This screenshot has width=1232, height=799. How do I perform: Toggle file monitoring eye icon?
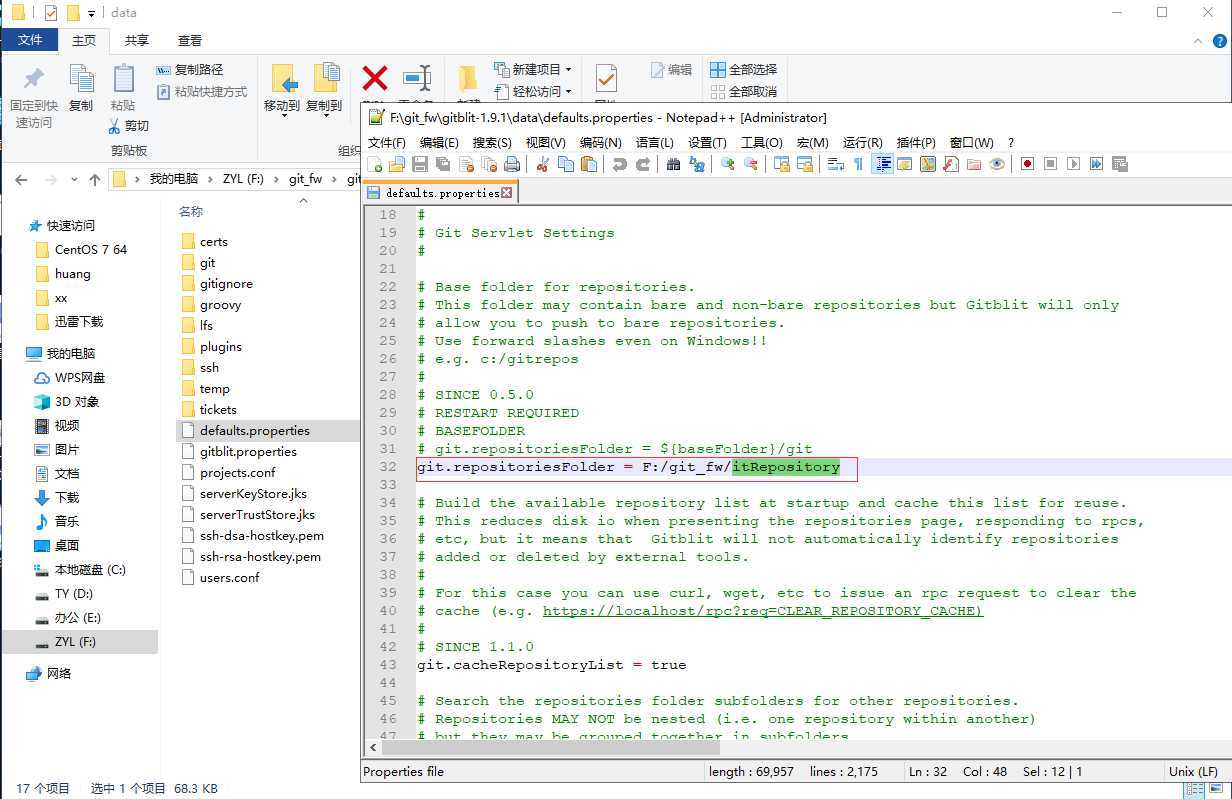coord(996,164)
